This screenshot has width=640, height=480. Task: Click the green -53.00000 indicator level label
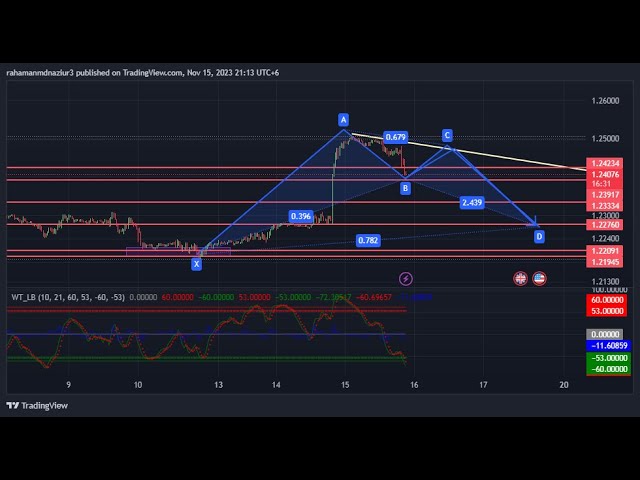[608, 357]
